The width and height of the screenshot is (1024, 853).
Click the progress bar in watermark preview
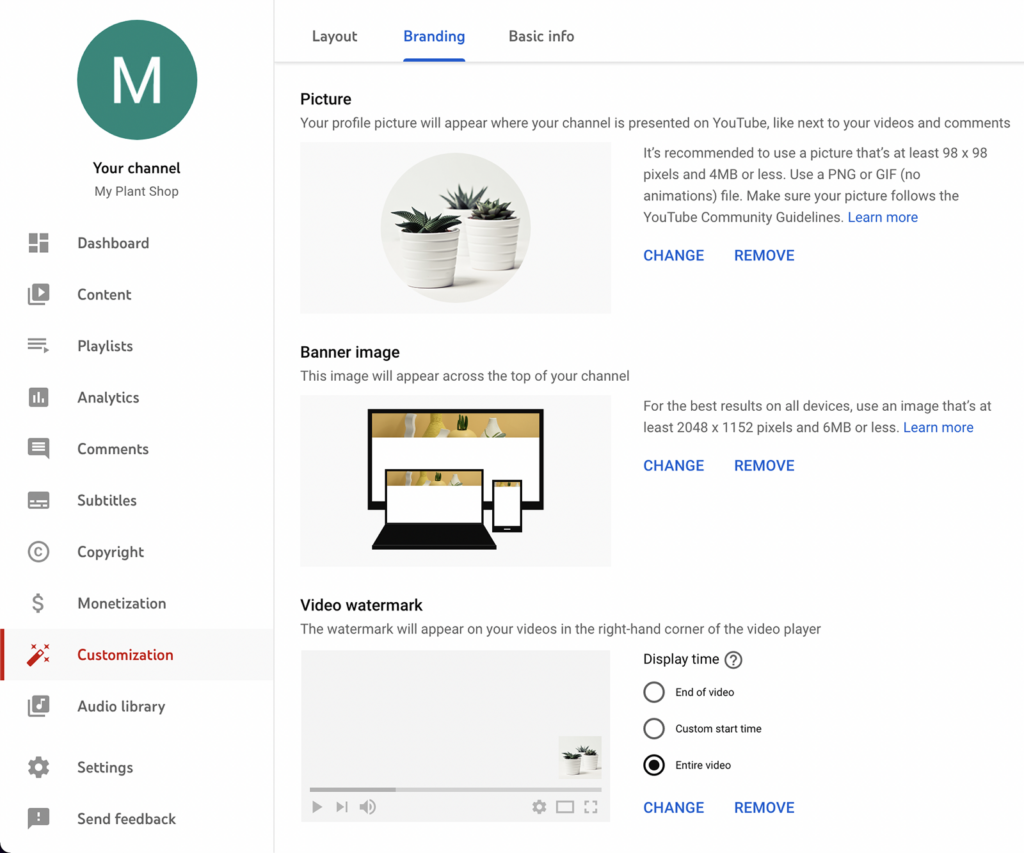[x=456, y=790]
